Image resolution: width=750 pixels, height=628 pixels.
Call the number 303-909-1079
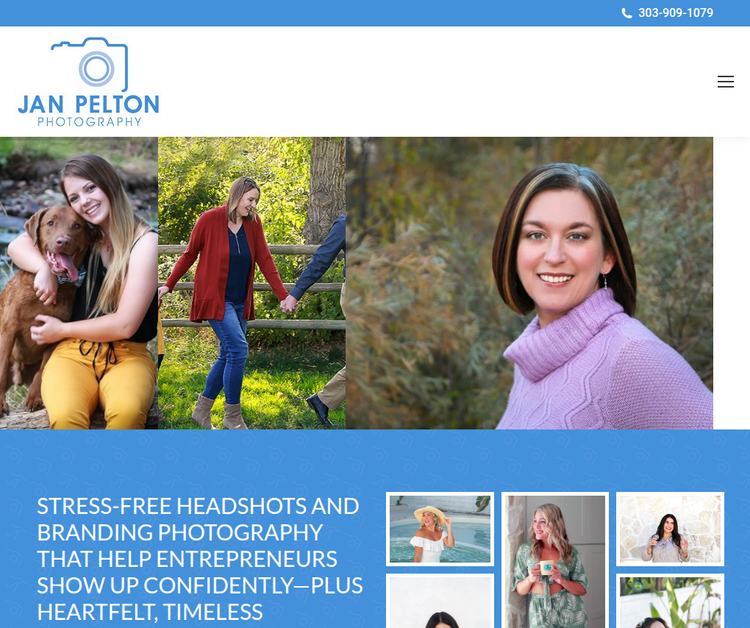click(x=675, y=13)
